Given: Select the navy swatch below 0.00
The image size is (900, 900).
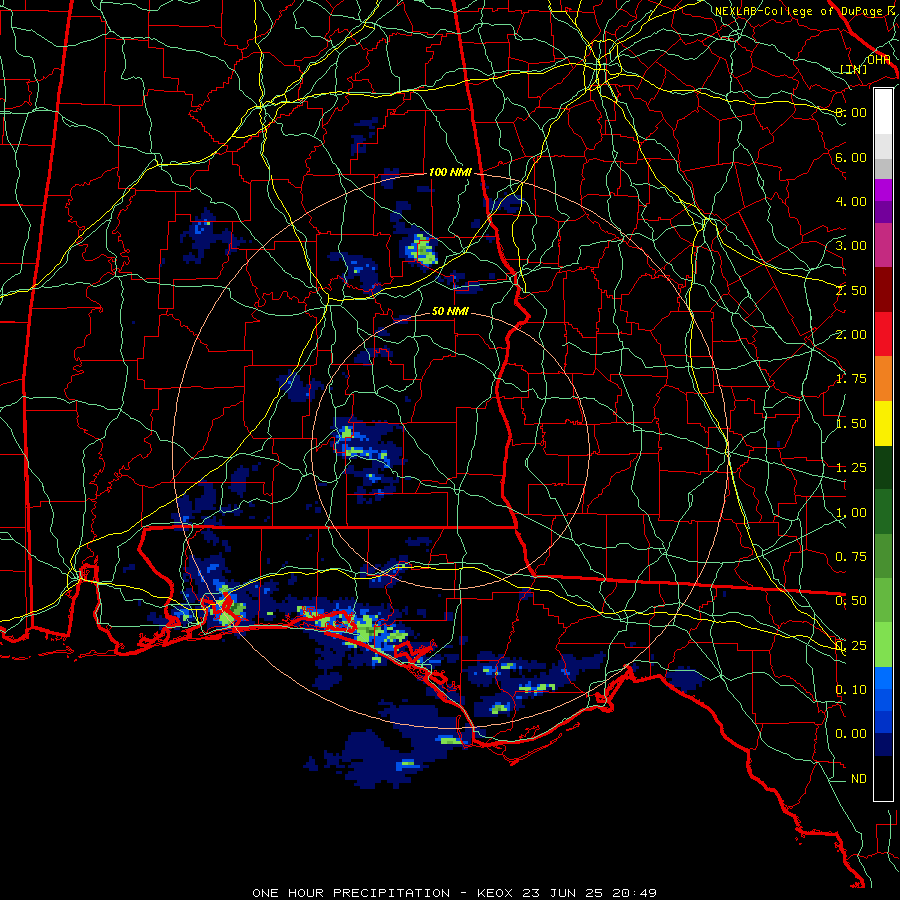Looking at the screenshot, I should pyautogui.click(x=883, y=745).
